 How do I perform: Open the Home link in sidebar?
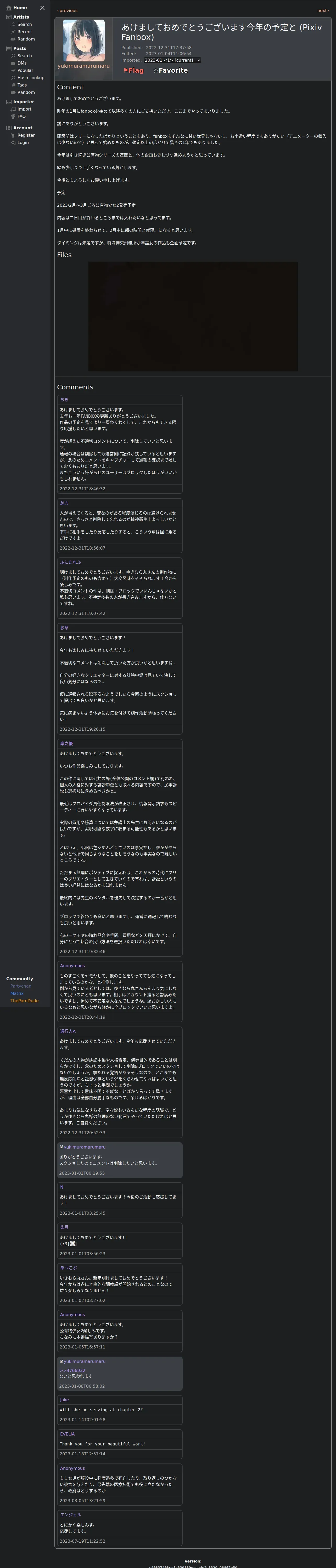coord(16,8)
